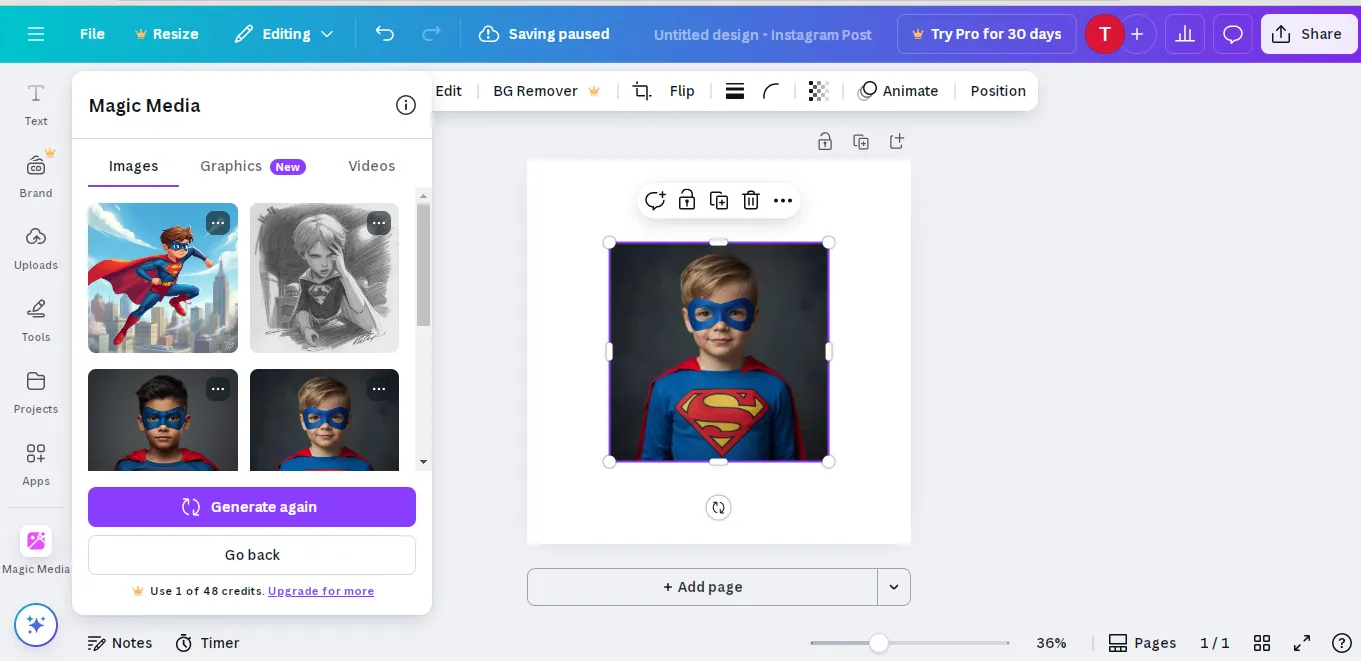This screenshot has height=661, width=1361.
Task: Switch to the Videos tab
Action: click(x=372, y=166)
